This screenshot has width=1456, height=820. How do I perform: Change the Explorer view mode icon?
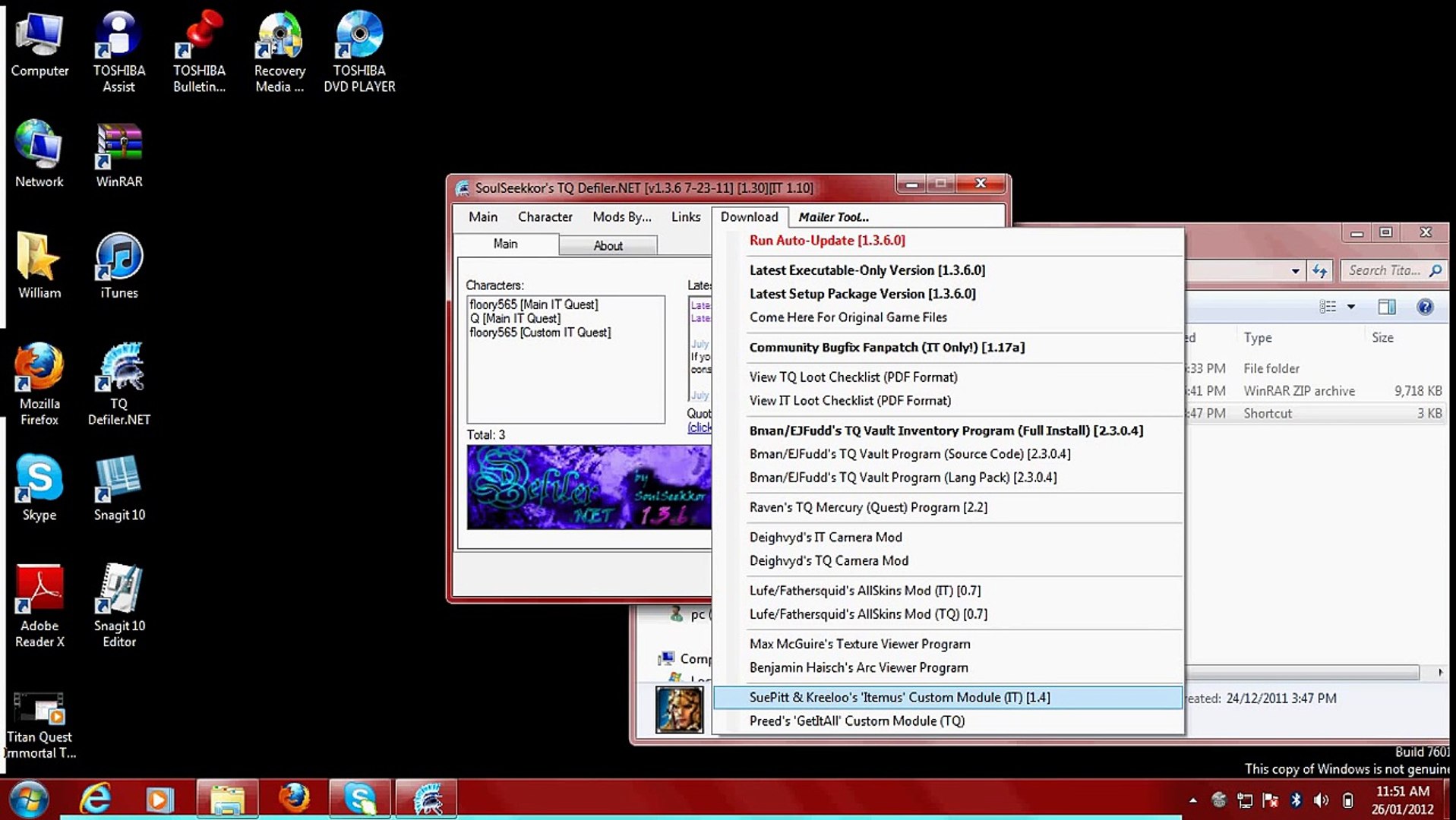(x=1328, y=307)
